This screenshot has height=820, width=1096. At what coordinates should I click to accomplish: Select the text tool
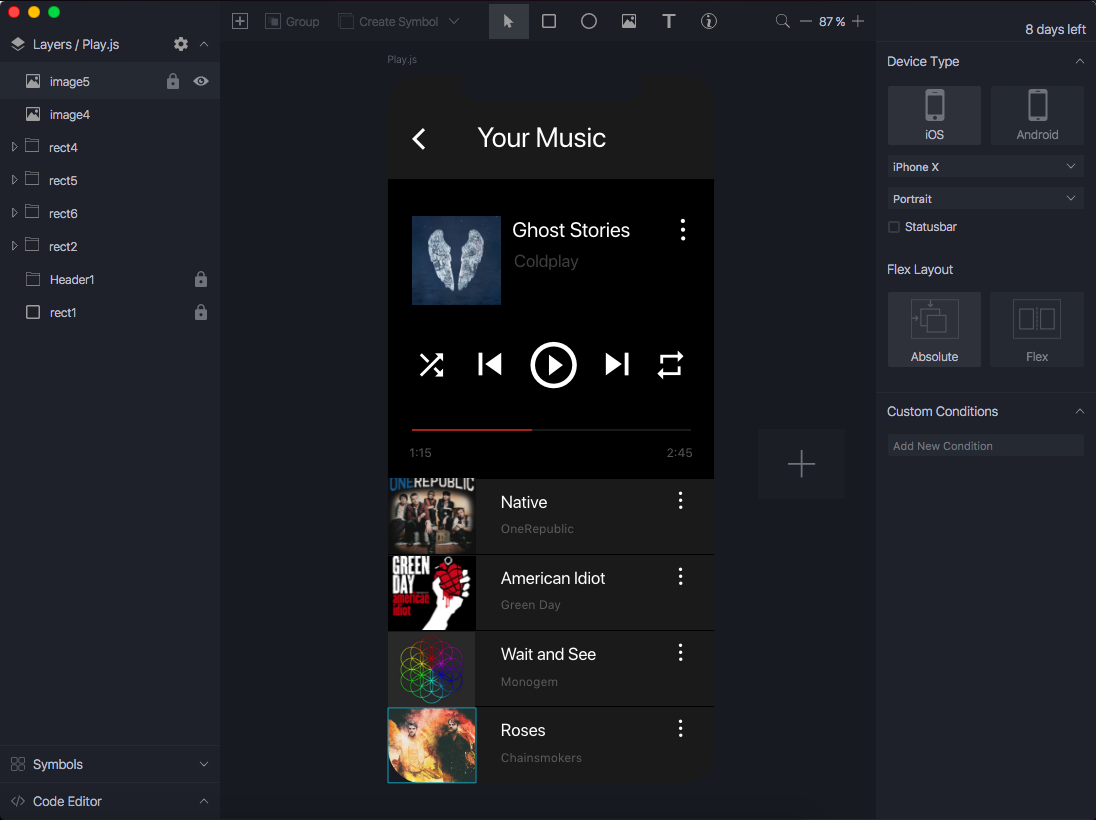coord(668,21)
